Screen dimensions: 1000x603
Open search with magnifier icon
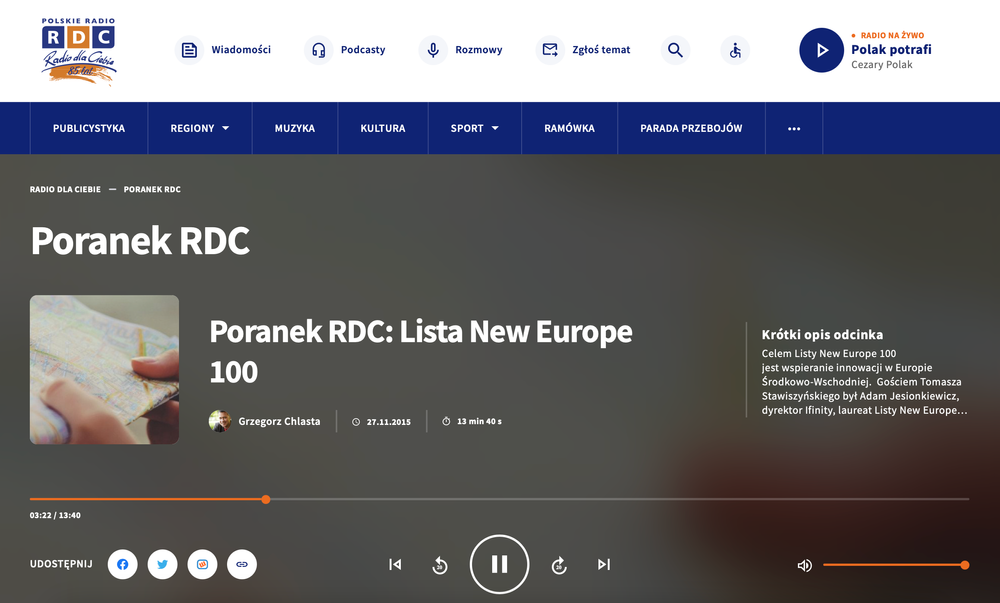(675, 50)
